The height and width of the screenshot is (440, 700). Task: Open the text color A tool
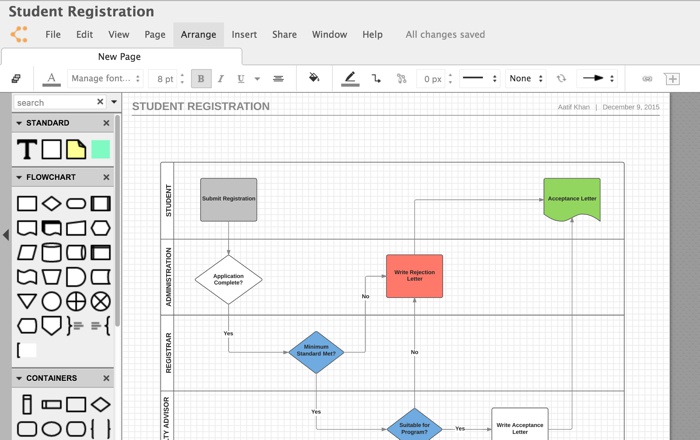point(51,79)
